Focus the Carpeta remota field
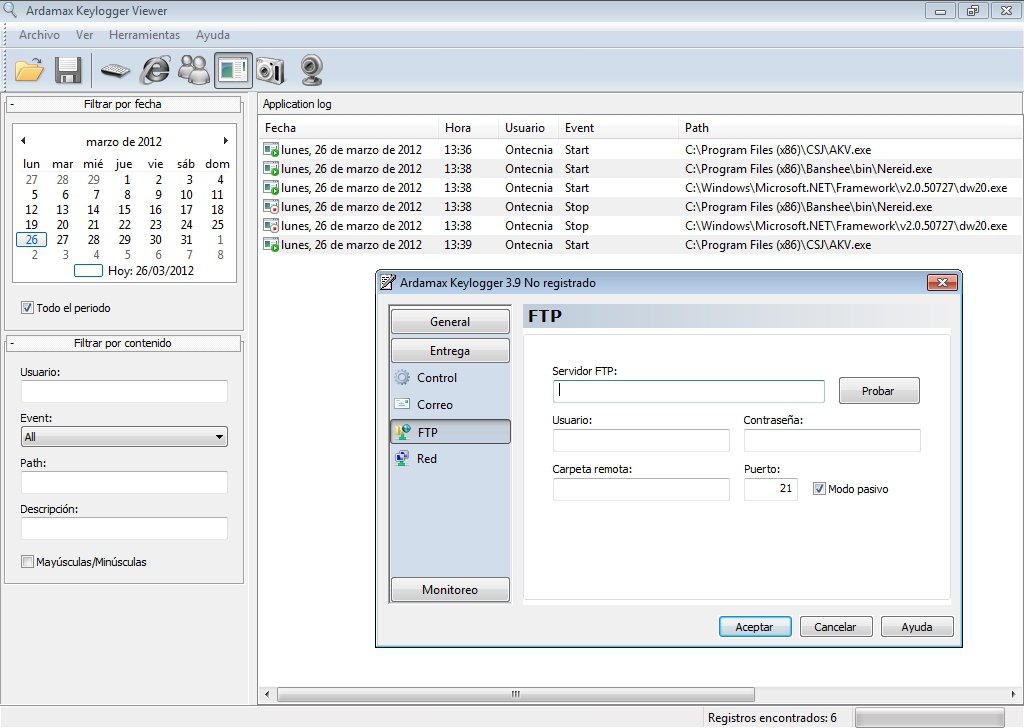 641,489
